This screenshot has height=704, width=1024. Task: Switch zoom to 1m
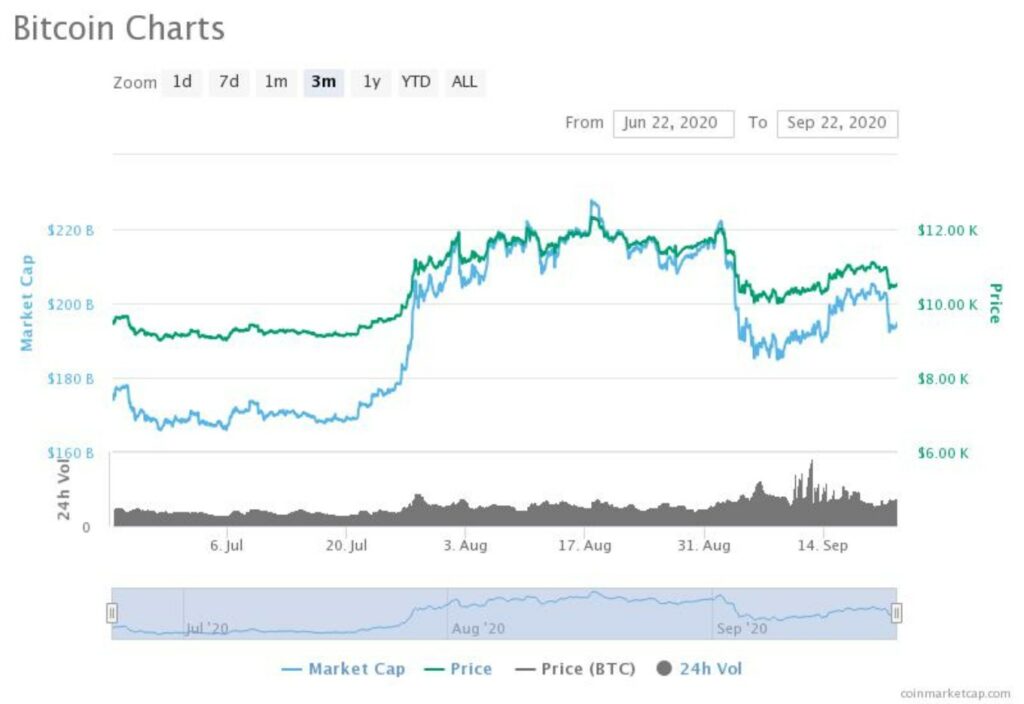tap(276, 82)
